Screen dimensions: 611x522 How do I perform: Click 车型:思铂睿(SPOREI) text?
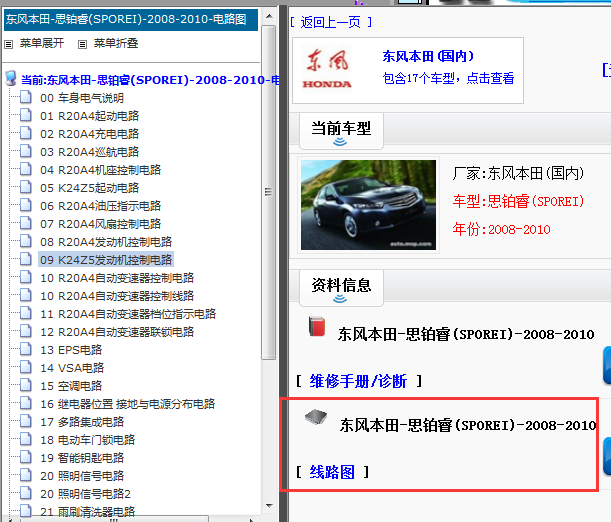[x=518, y=201]
